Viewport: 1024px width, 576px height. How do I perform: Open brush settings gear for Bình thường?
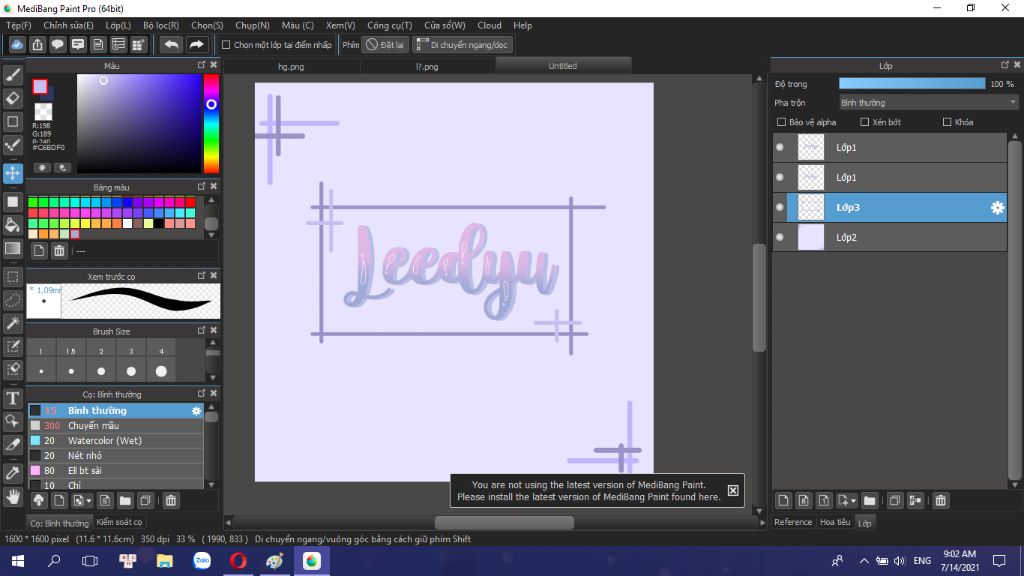click(196, 411)
